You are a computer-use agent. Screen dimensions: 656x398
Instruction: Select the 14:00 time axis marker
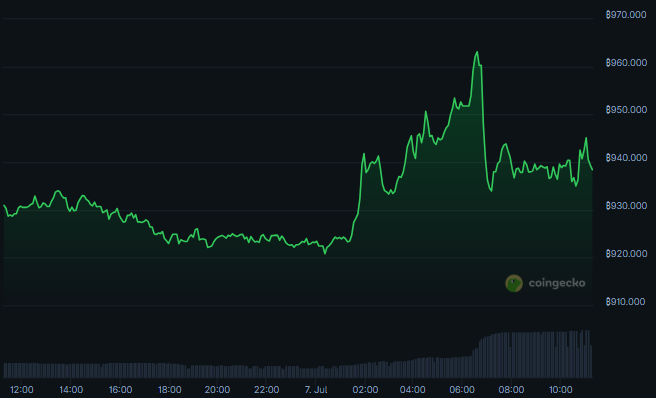(71, 390)
